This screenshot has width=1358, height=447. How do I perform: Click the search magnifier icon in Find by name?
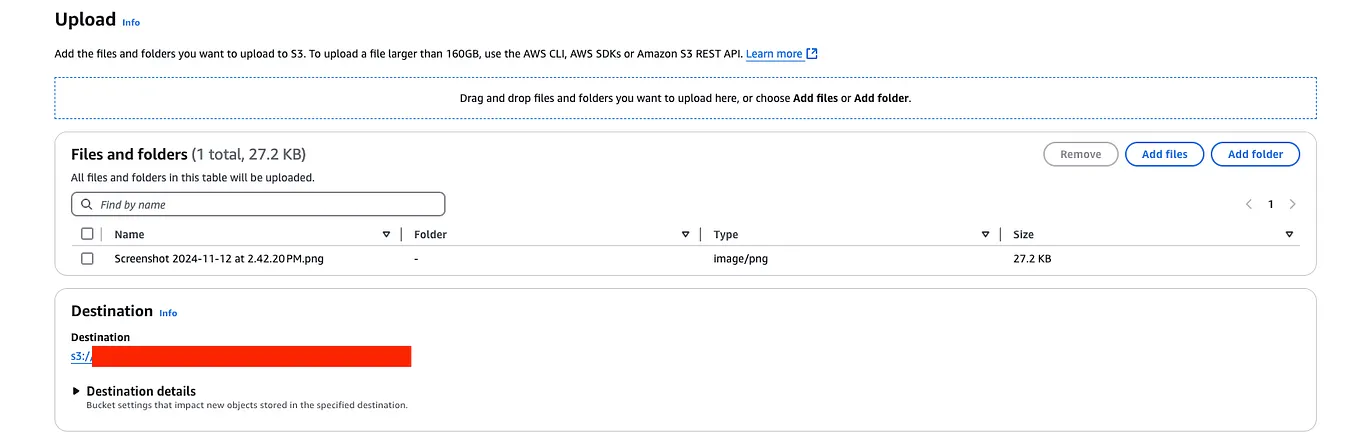click(87, 205)
